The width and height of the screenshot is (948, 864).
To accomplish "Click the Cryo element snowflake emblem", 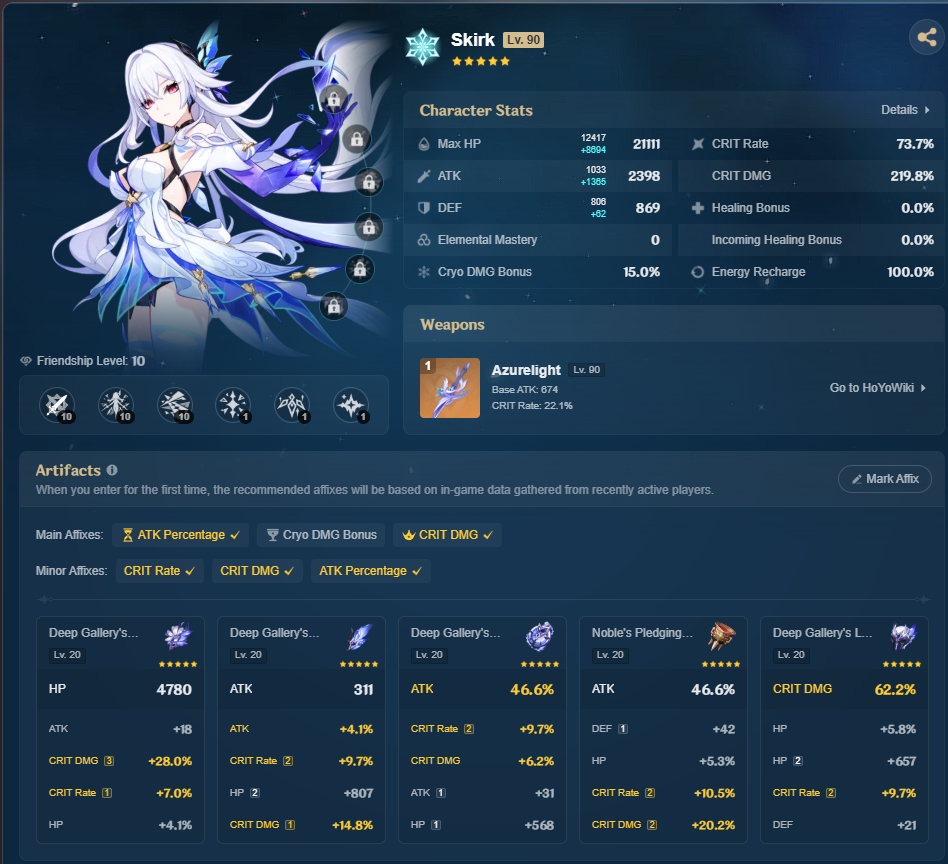I will [422, 47].
